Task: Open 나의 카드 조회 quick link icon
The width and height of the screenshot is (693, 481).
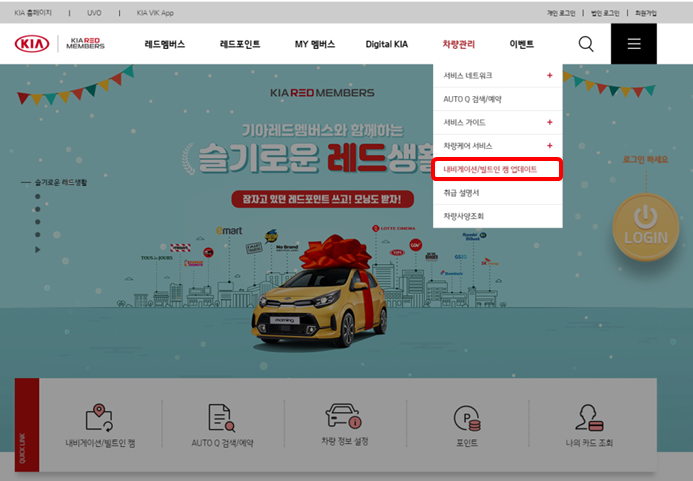Action: (x=589, y=417)
